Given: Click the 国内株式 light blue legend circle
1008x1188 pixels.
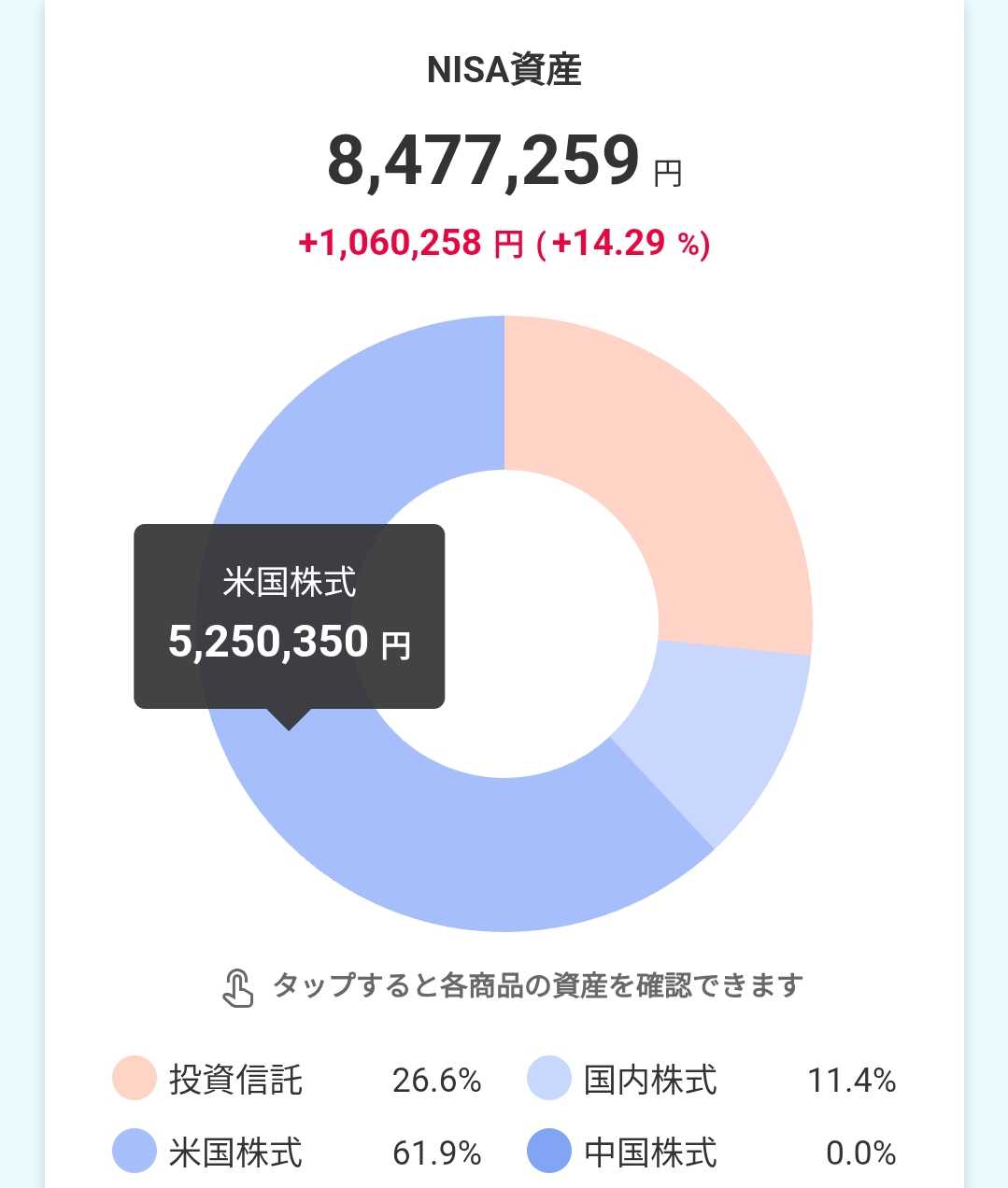Looking at the screenshot, I should [548, 1079].
